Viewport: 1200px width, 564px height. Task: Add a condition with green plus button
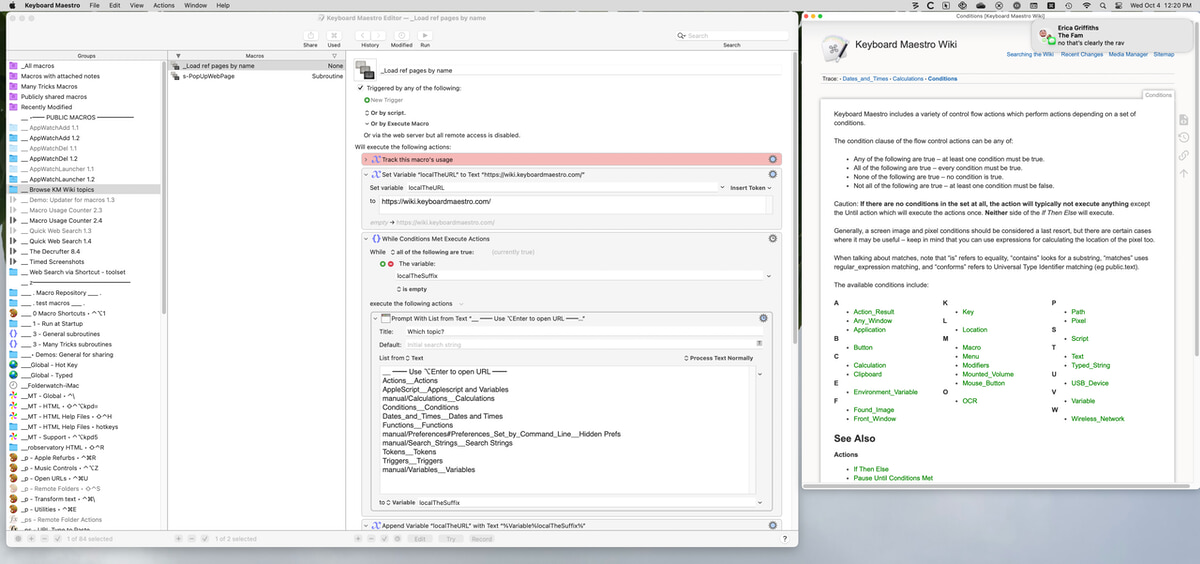coord(382,263)
